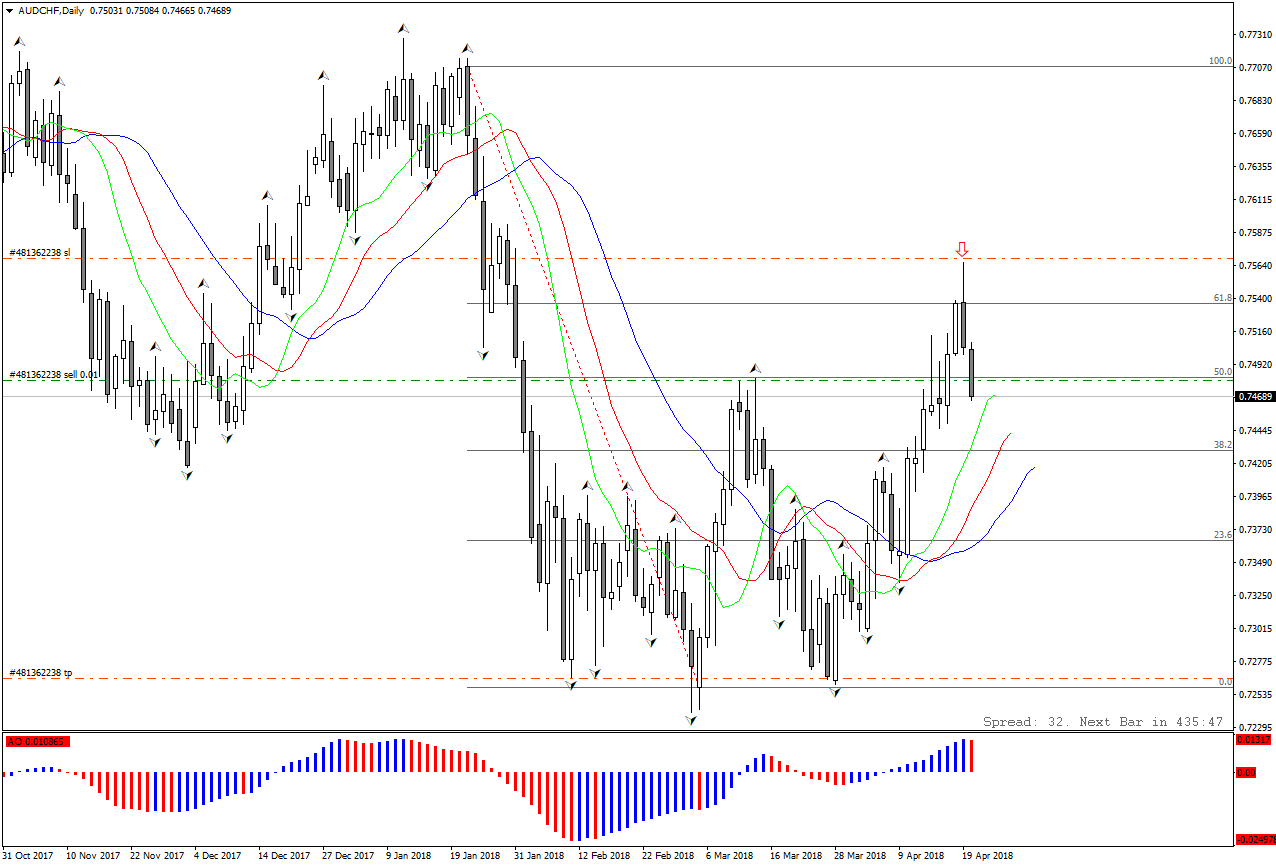1276x867 pixels.
Task: Click price scale value 0.77310
Action: pos(1256,35)
